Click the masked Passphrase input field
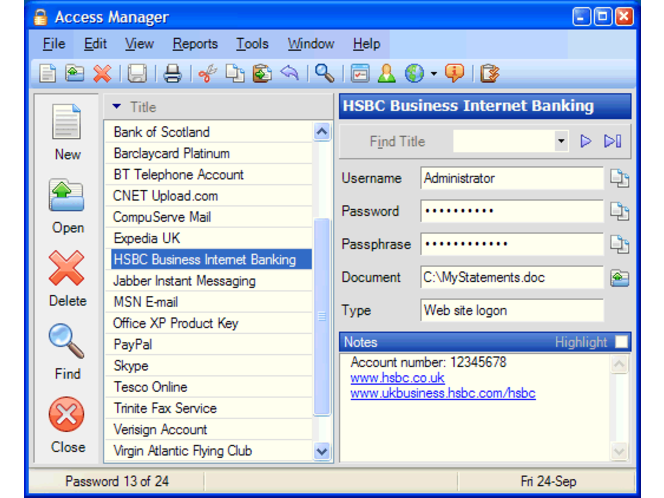The height and width of the screenshot is (498, 664). 512,244
